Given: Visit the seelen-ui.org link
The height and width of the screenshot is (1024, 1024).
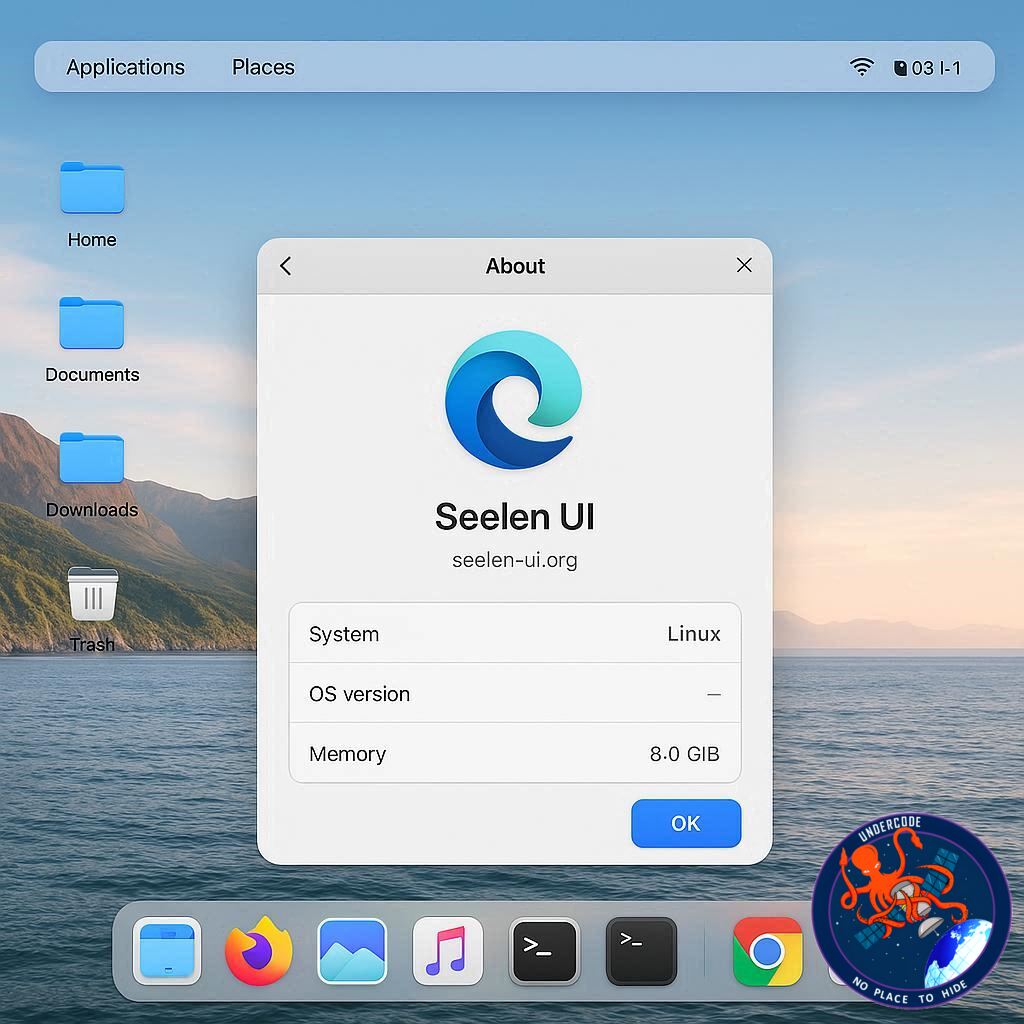Looking at the screenshot, I should (x=515, y=560).
